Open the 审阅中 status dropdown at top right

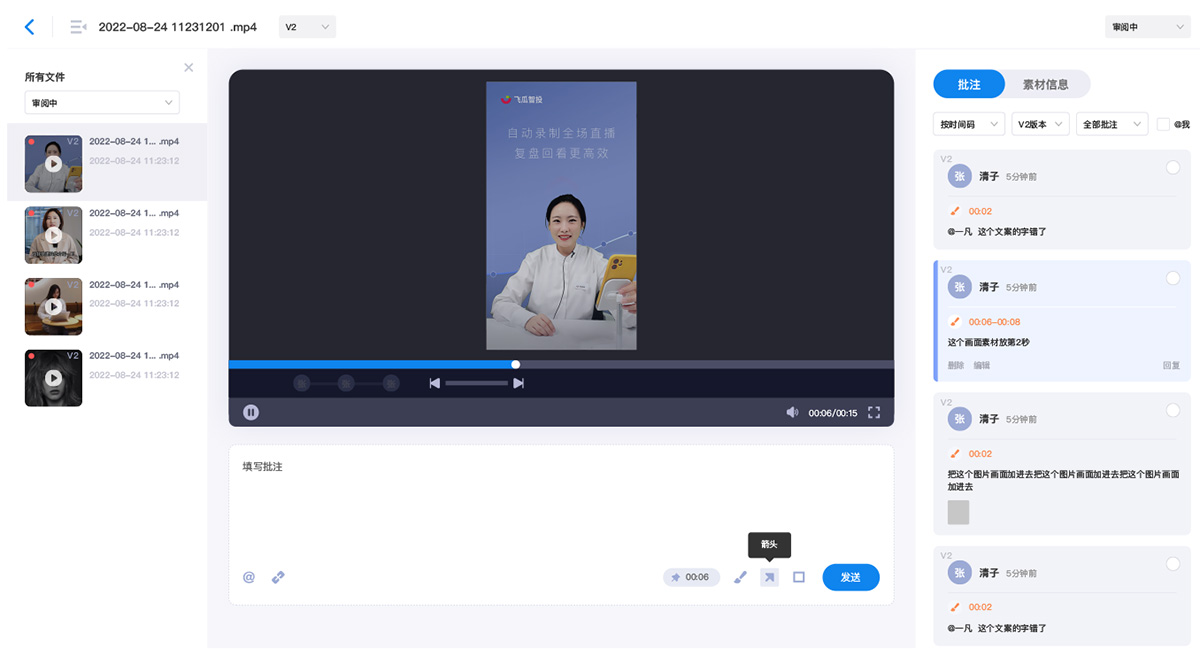pyautogui.click(x=1146, y=26)
